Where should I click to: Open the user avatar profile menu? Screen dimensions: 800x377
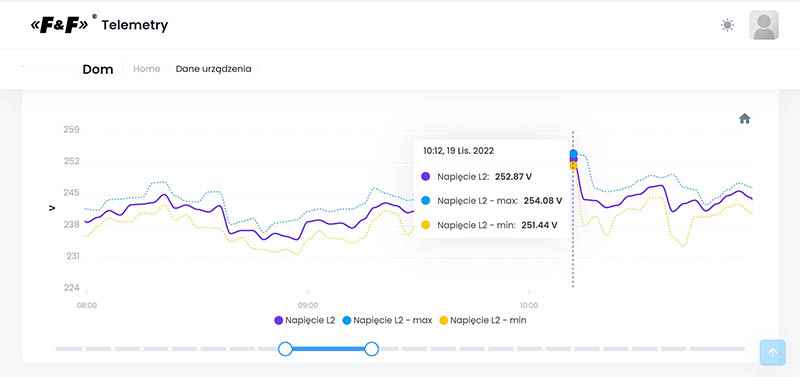click(x=764, y=25)
